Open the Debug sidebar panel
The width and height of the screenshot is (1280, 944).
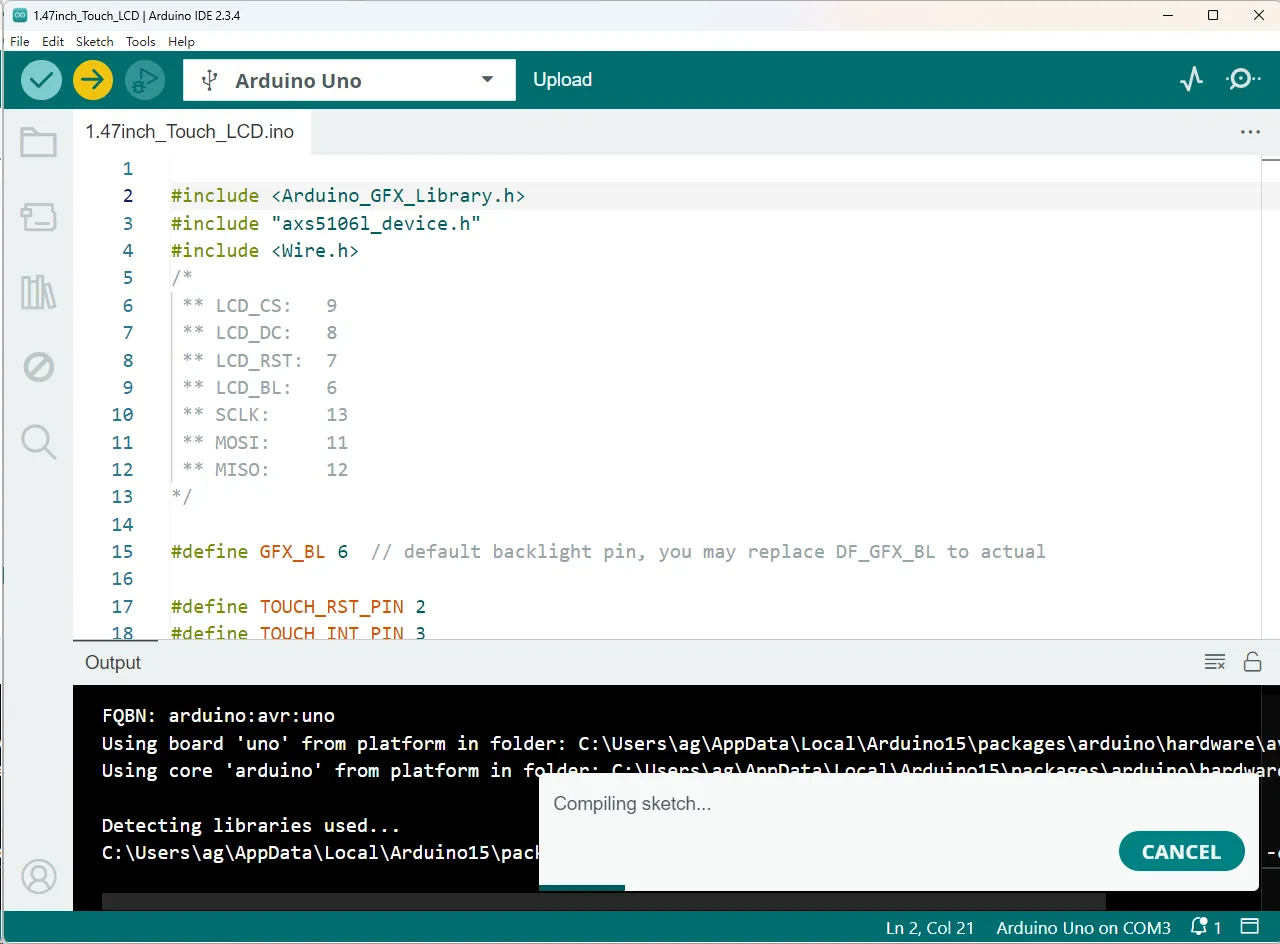(x=38, y=367)
